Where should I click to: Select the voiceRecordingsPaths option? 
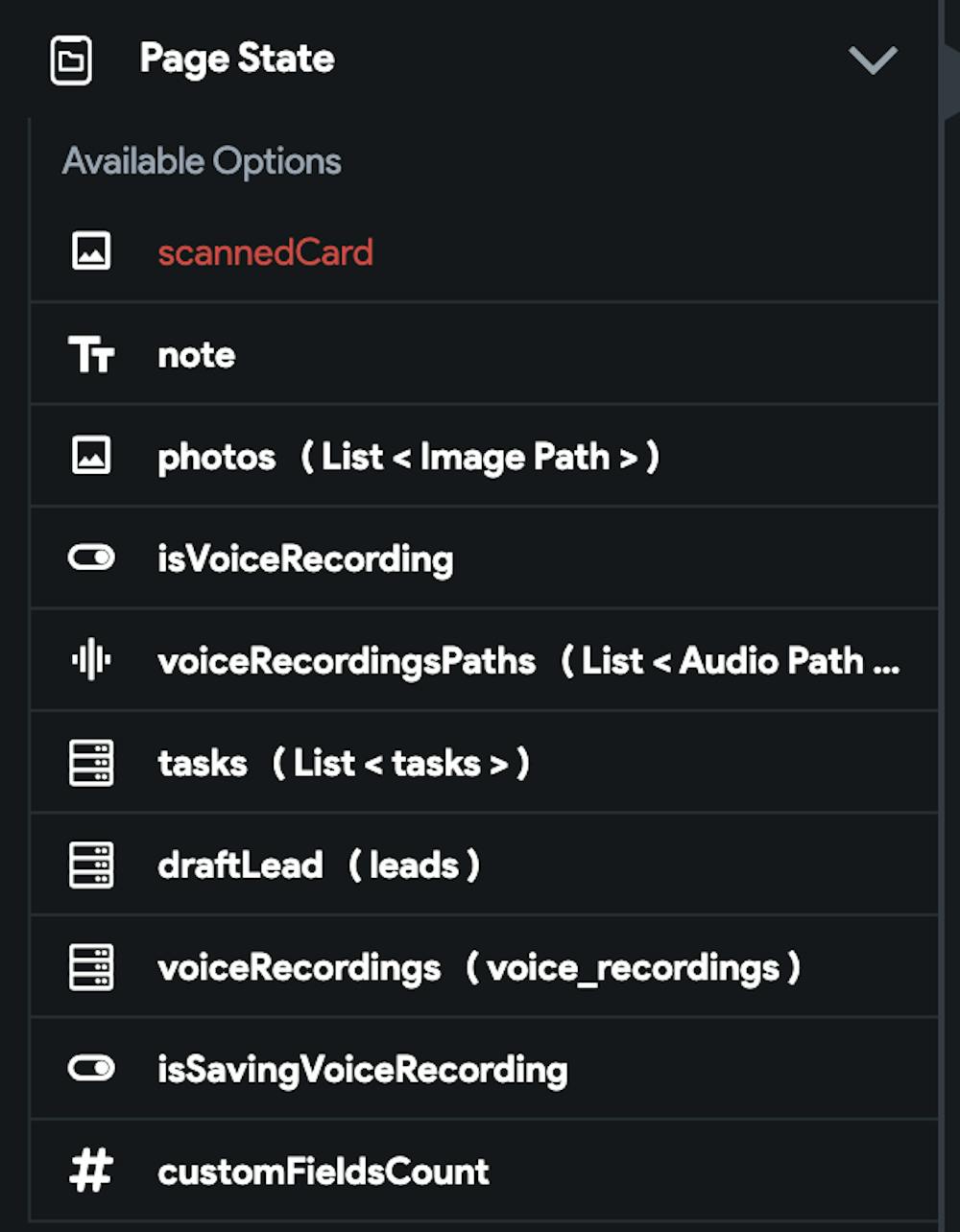[x=528, y=660]
